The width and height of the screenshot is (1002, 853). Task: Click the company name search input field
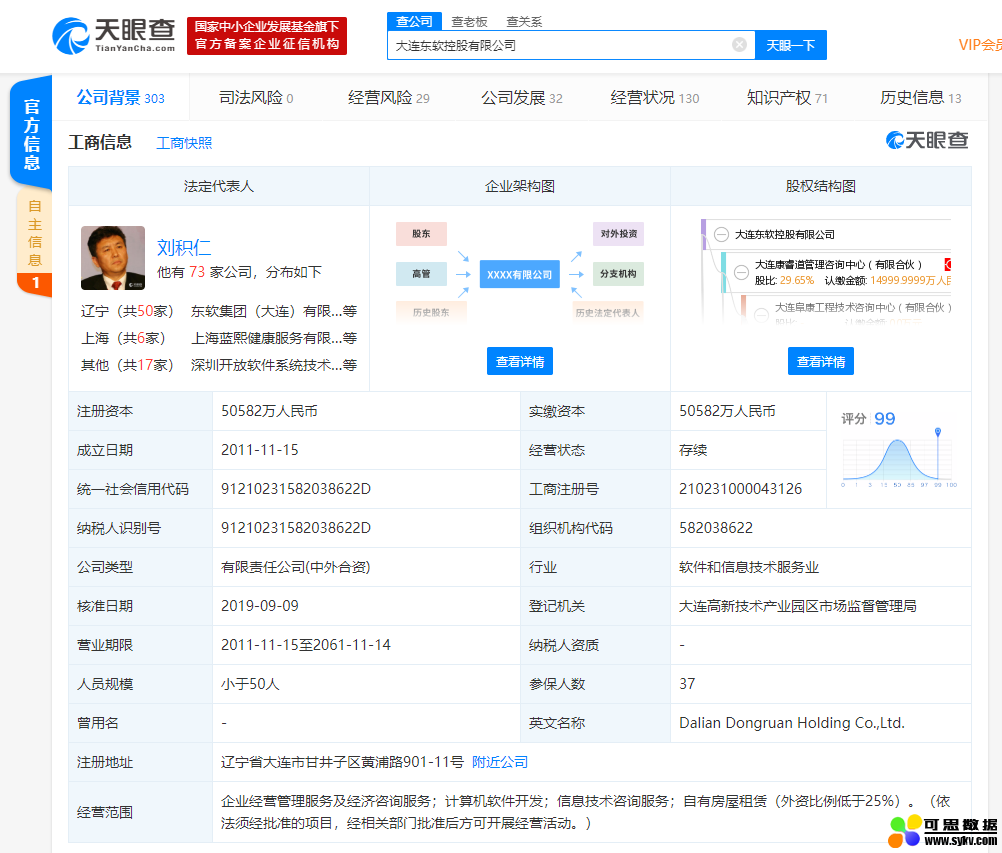click(x=560, y=45)
